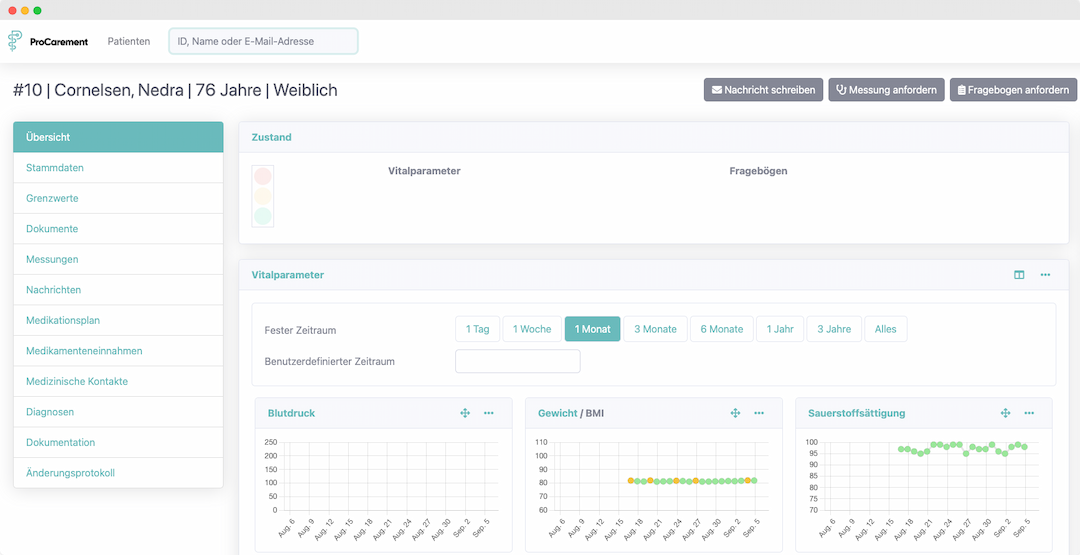Click the column layout icon in Vitalparameter header
This screenshot has height=555, width=1080.
(1019, 275)
